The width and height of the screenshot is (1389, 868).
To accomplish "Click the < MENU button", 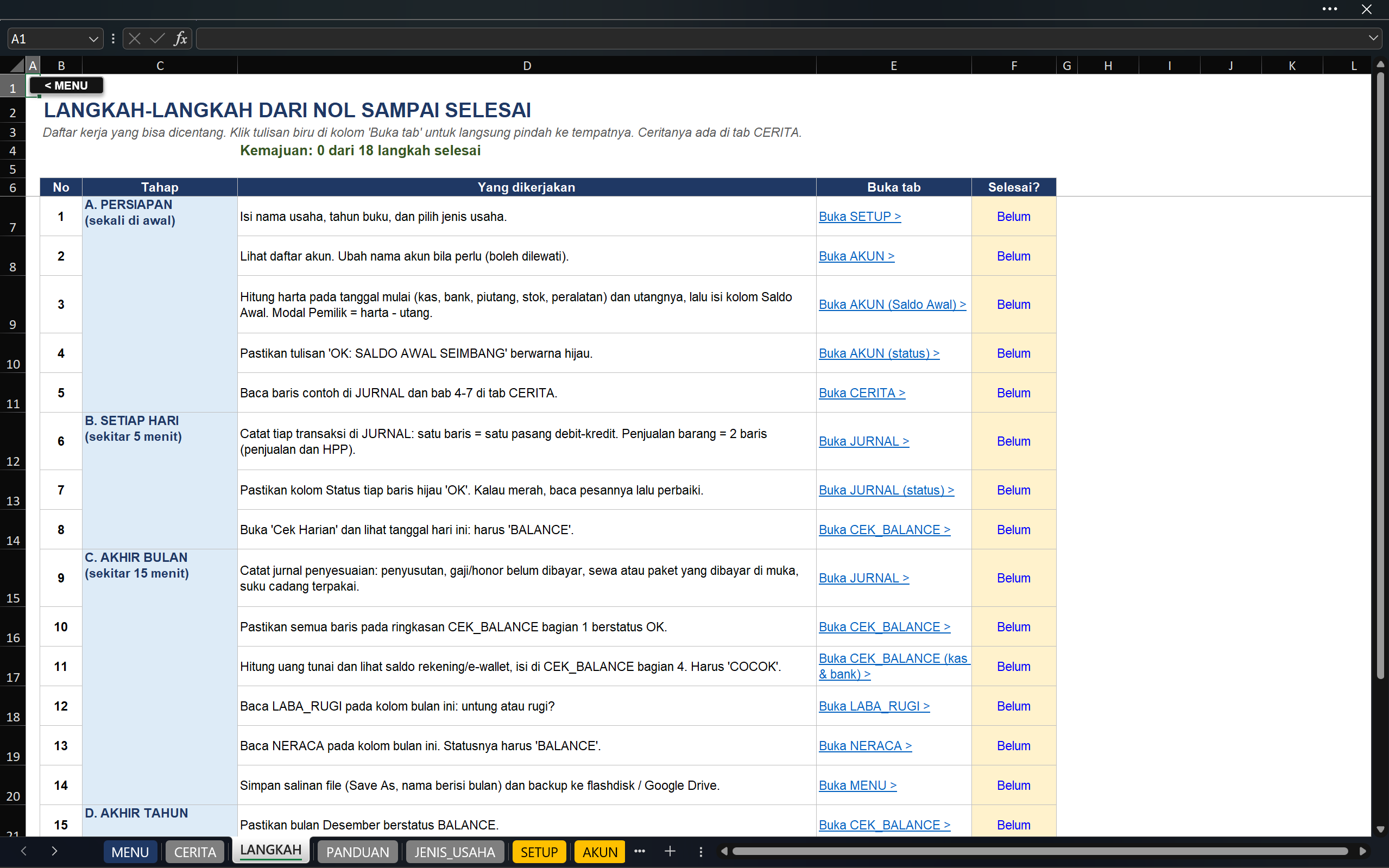I will [x=66, y=86].
